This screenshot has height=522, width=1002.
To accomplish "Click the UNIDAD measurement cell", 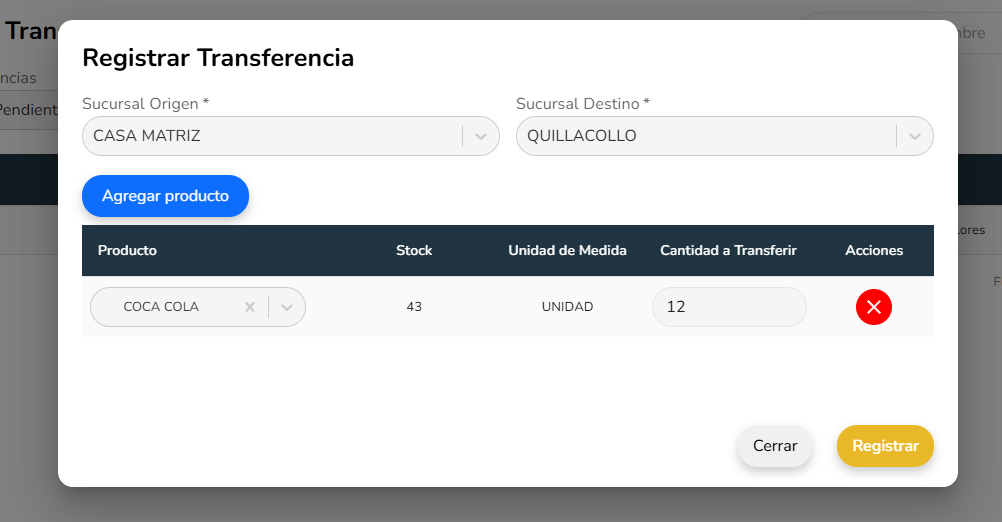I will (x=567, y=307).
